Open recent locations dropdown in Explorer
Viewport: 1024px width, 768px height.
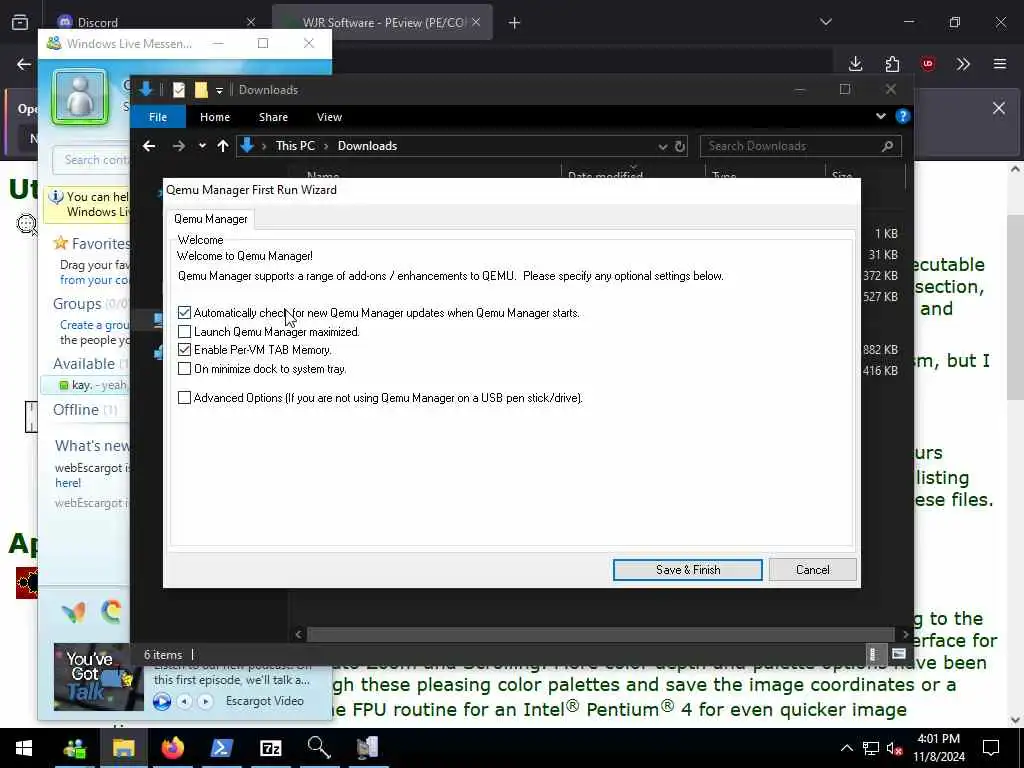[x=202, y=146]
